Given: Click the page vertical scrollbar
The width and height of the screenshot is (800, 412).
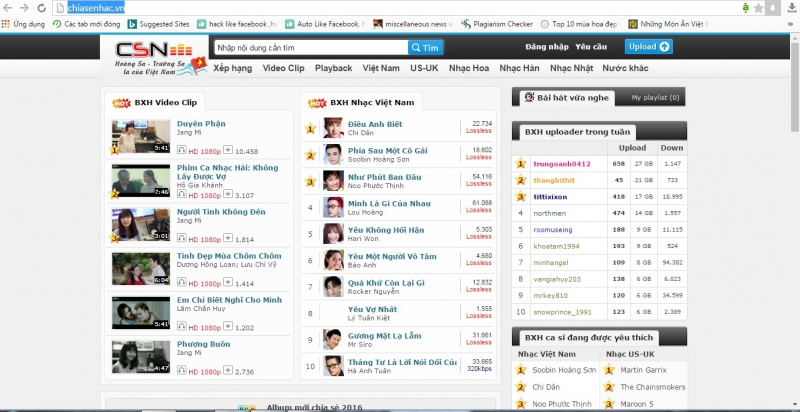Looking at the screenshot, I should [x=795, y=82].
